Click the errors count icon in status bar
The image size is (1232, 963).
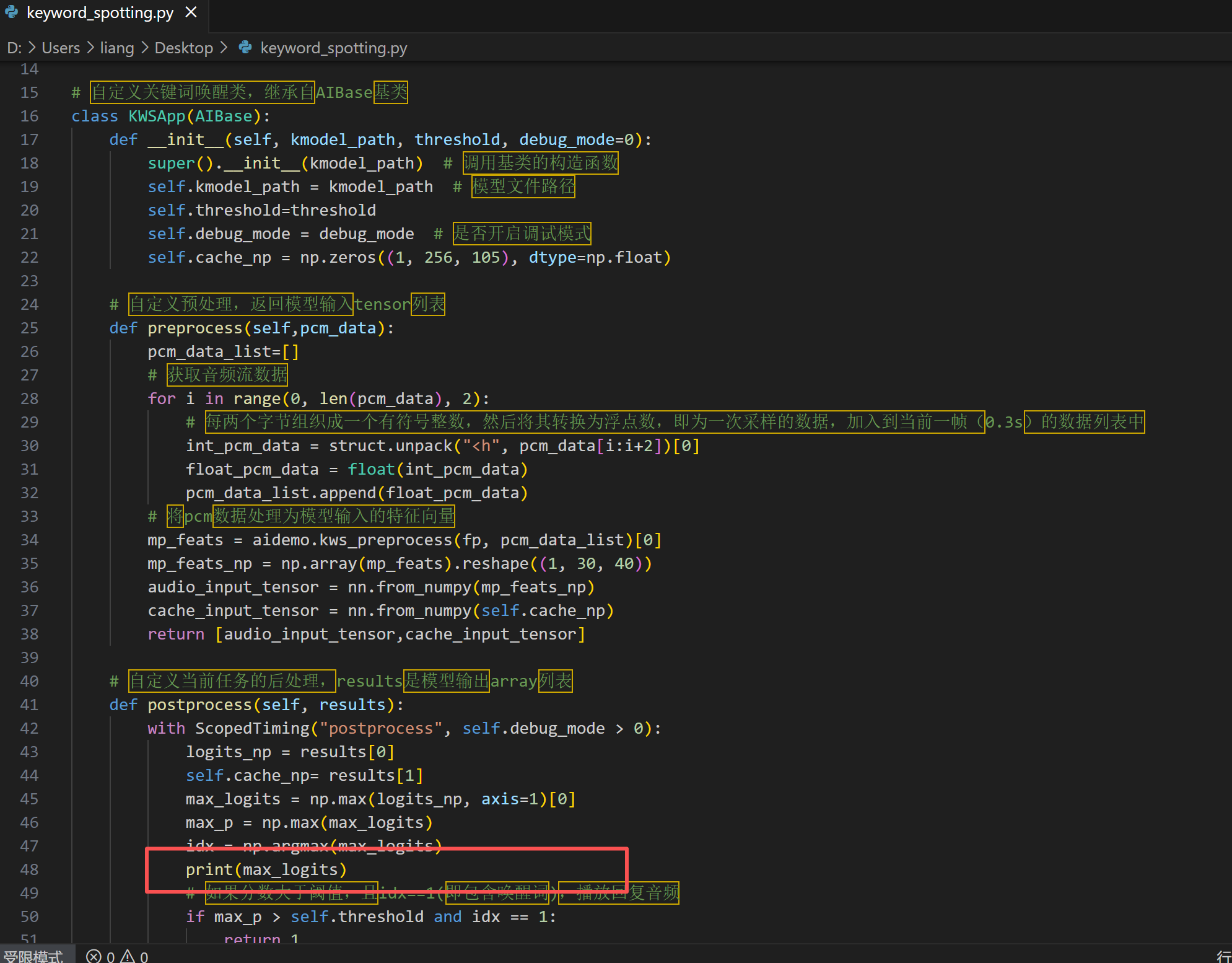pyautogui.click(x=94, y=956)
